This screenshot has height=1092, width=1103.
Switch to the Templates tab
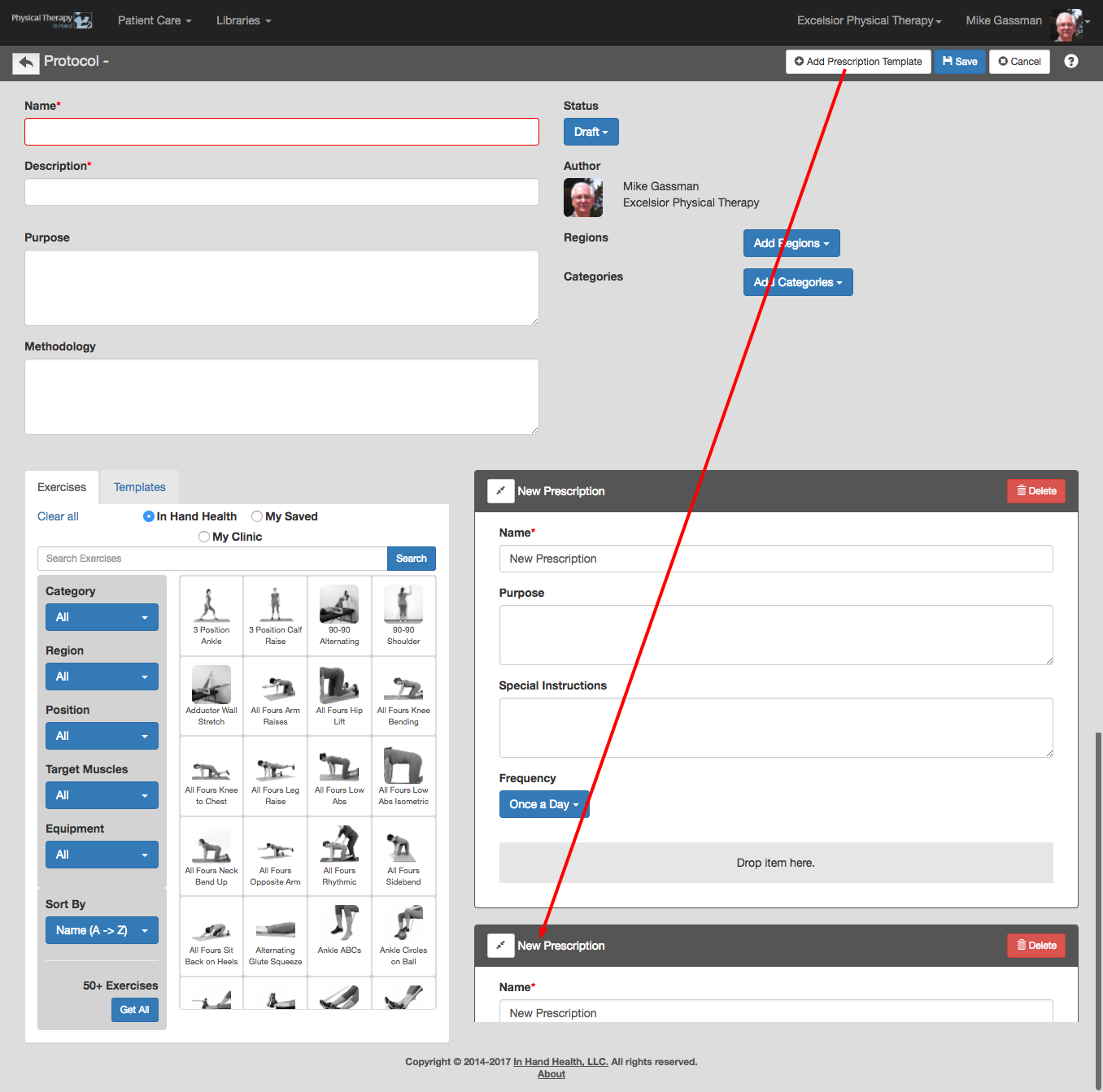[139, 487]
